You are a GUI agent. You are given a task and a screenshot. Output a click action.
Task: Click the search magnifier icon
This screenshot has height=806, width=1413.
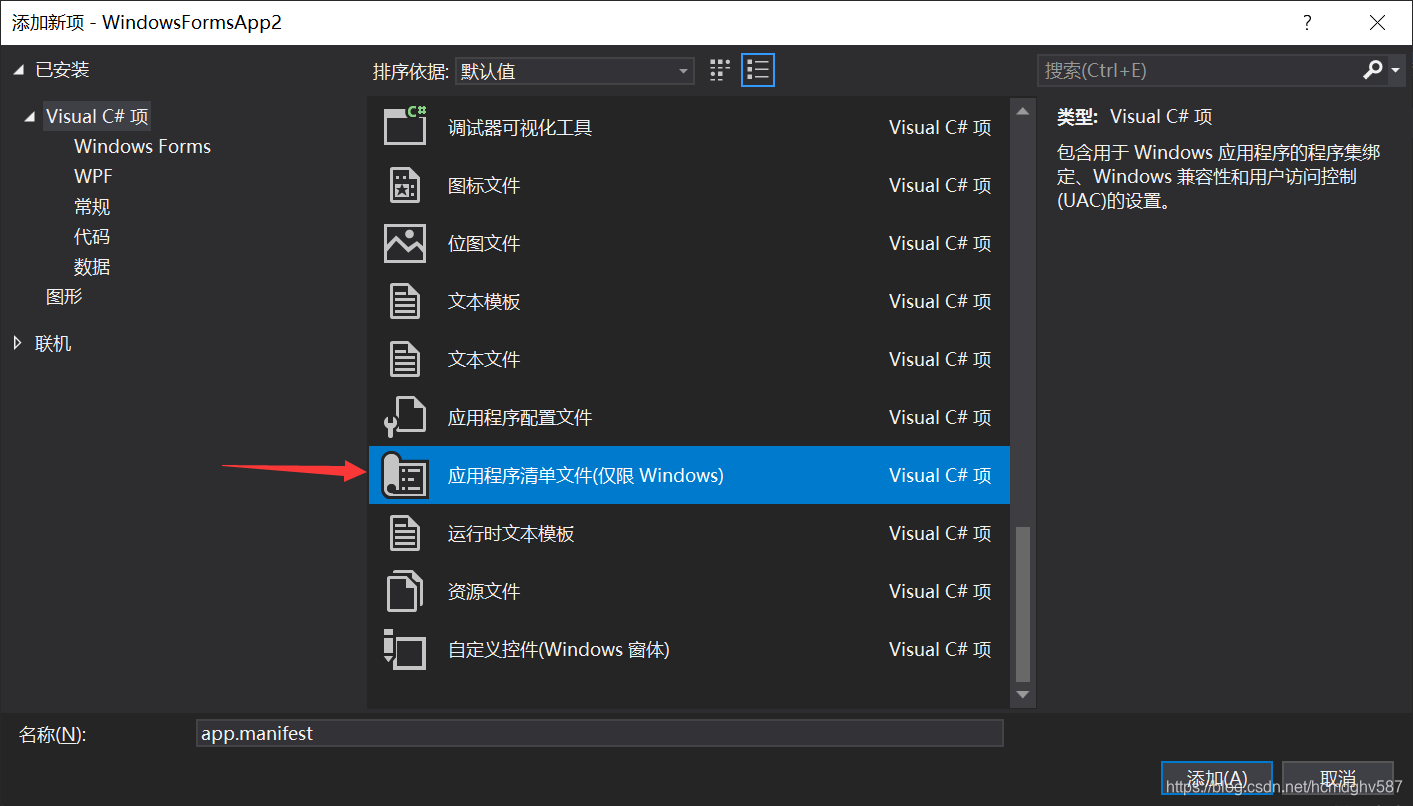(1373, 70)
